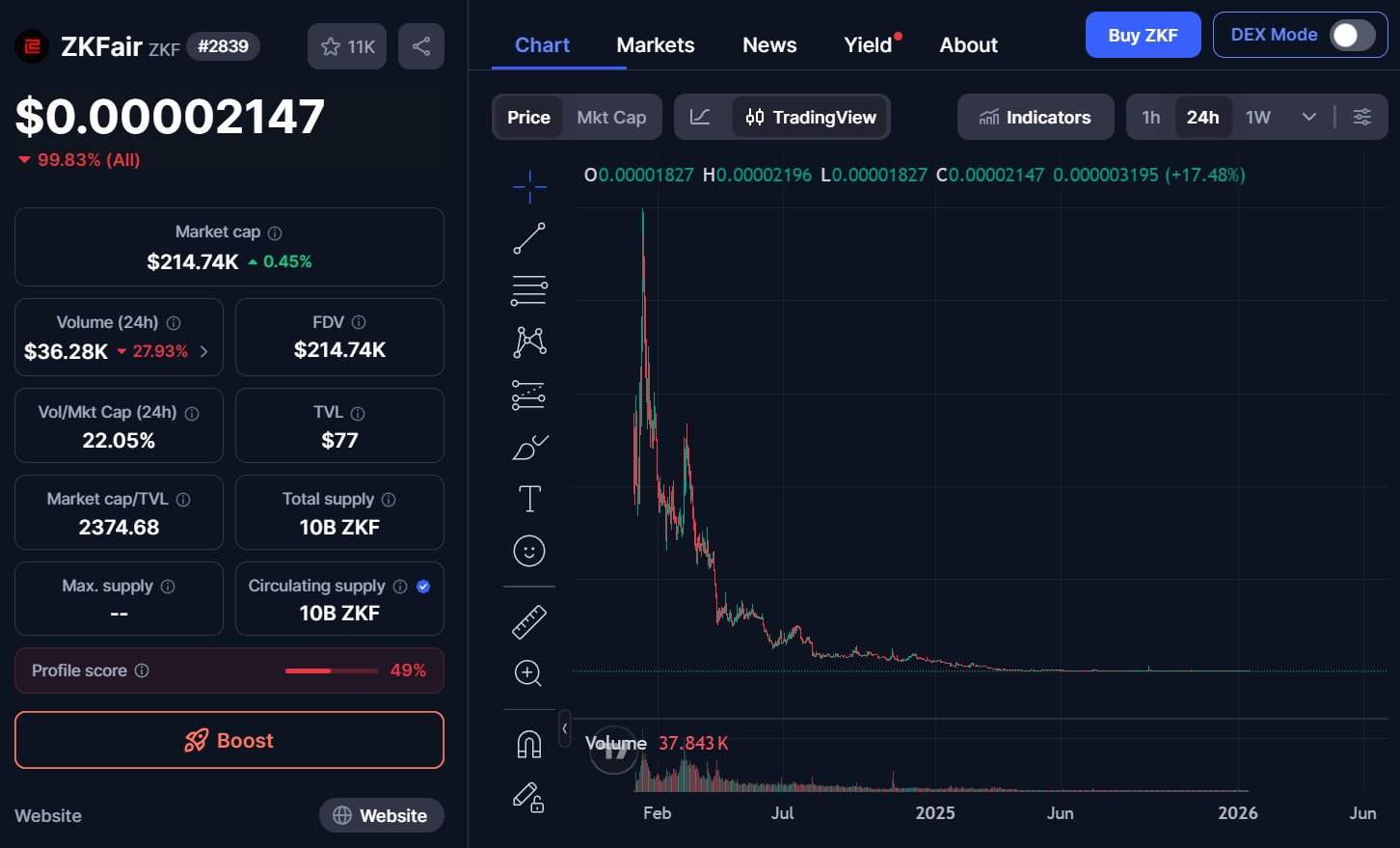The height and width of the screenshot is (848, 1400).
Task: Toggle lock all drawing tools
Action: tap(529, 797)
